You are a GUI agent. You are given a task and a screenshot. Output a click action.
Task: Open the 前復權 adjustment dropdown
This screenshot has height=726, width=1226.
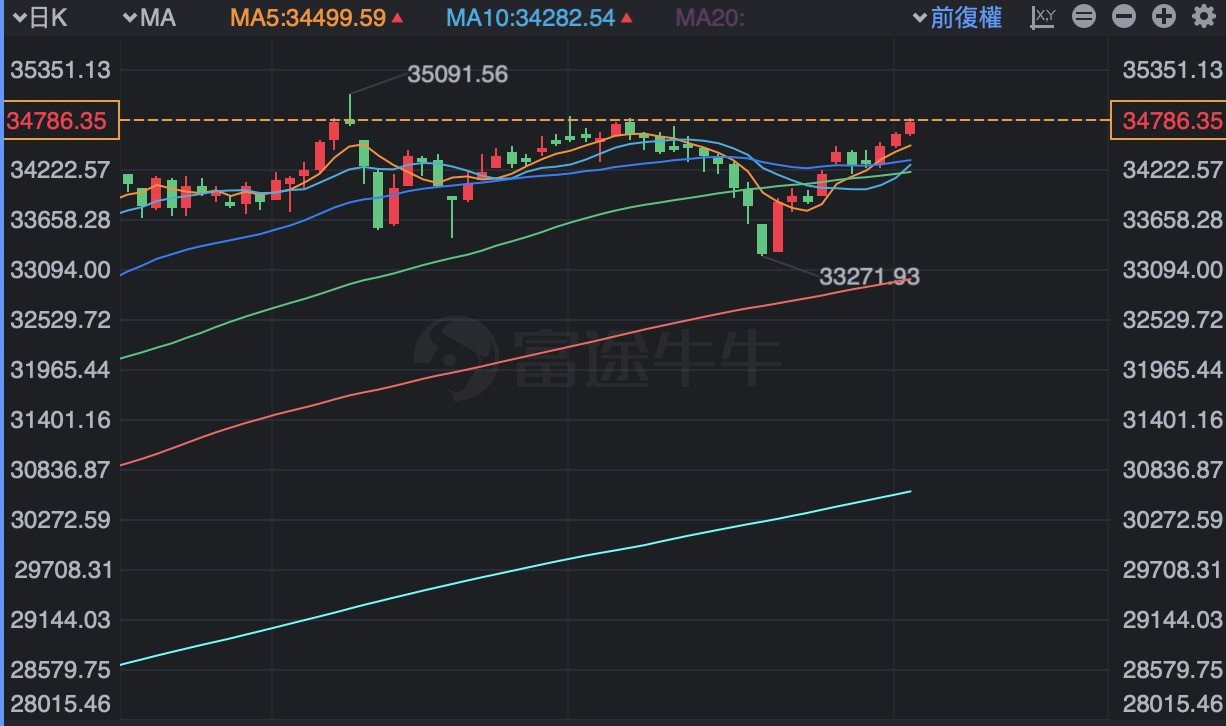tap(958, 17)
